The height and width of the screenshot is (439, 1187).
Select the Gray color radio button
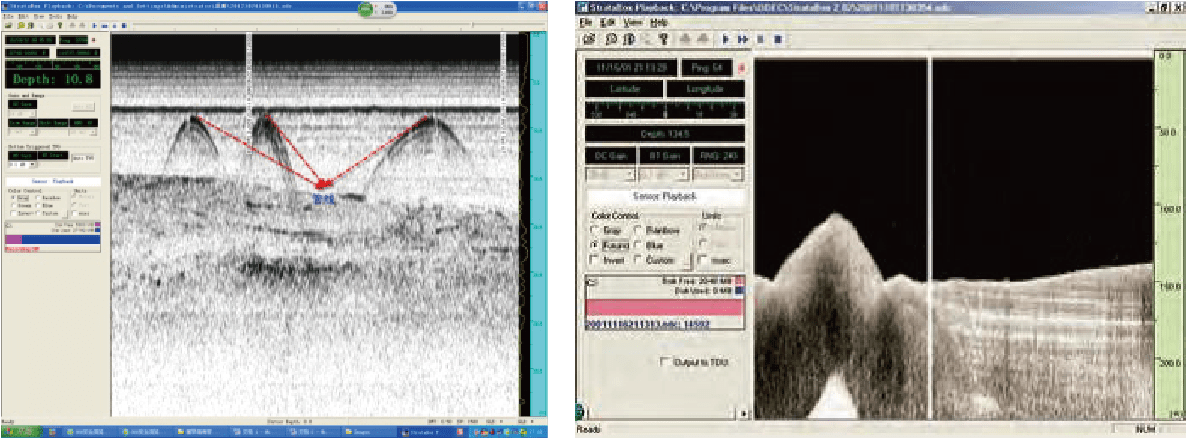coord(594,228)
